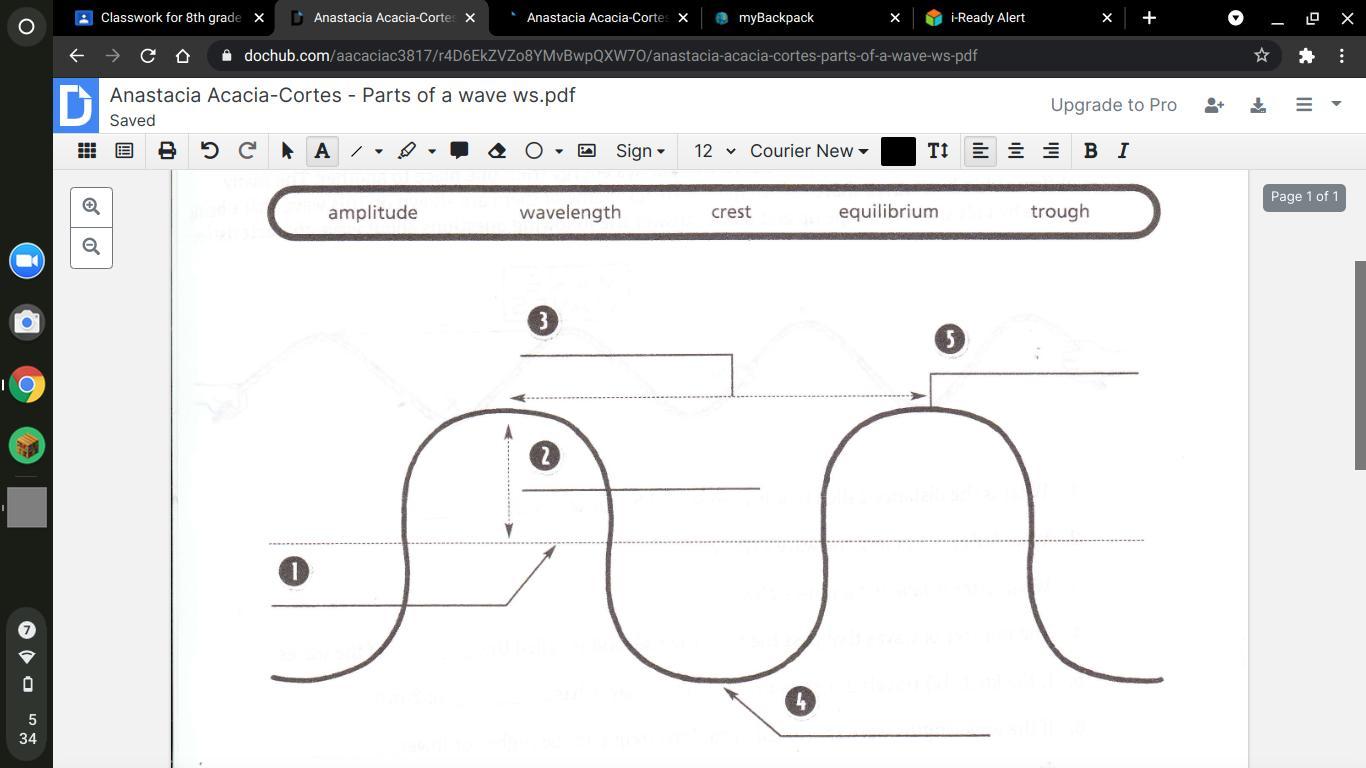Click the Page 1 of 1 indicator

pos(1304,197)
